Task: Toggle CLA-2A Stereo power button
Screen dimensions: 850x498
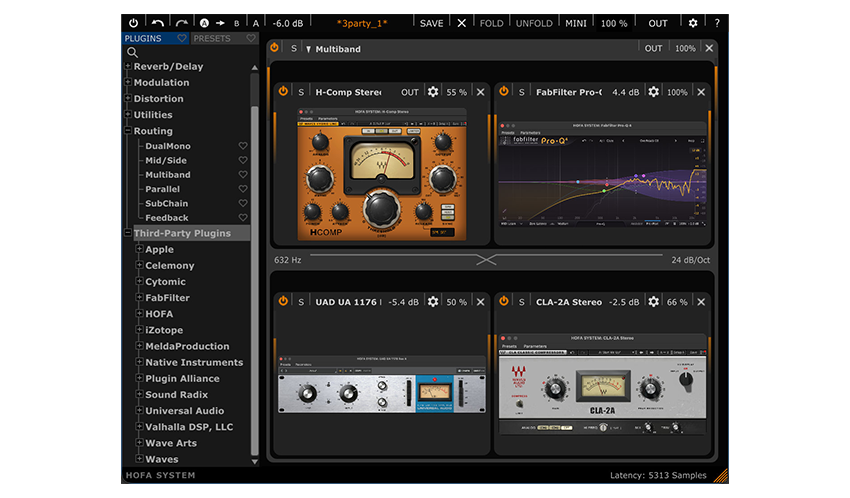Action: 504,301
